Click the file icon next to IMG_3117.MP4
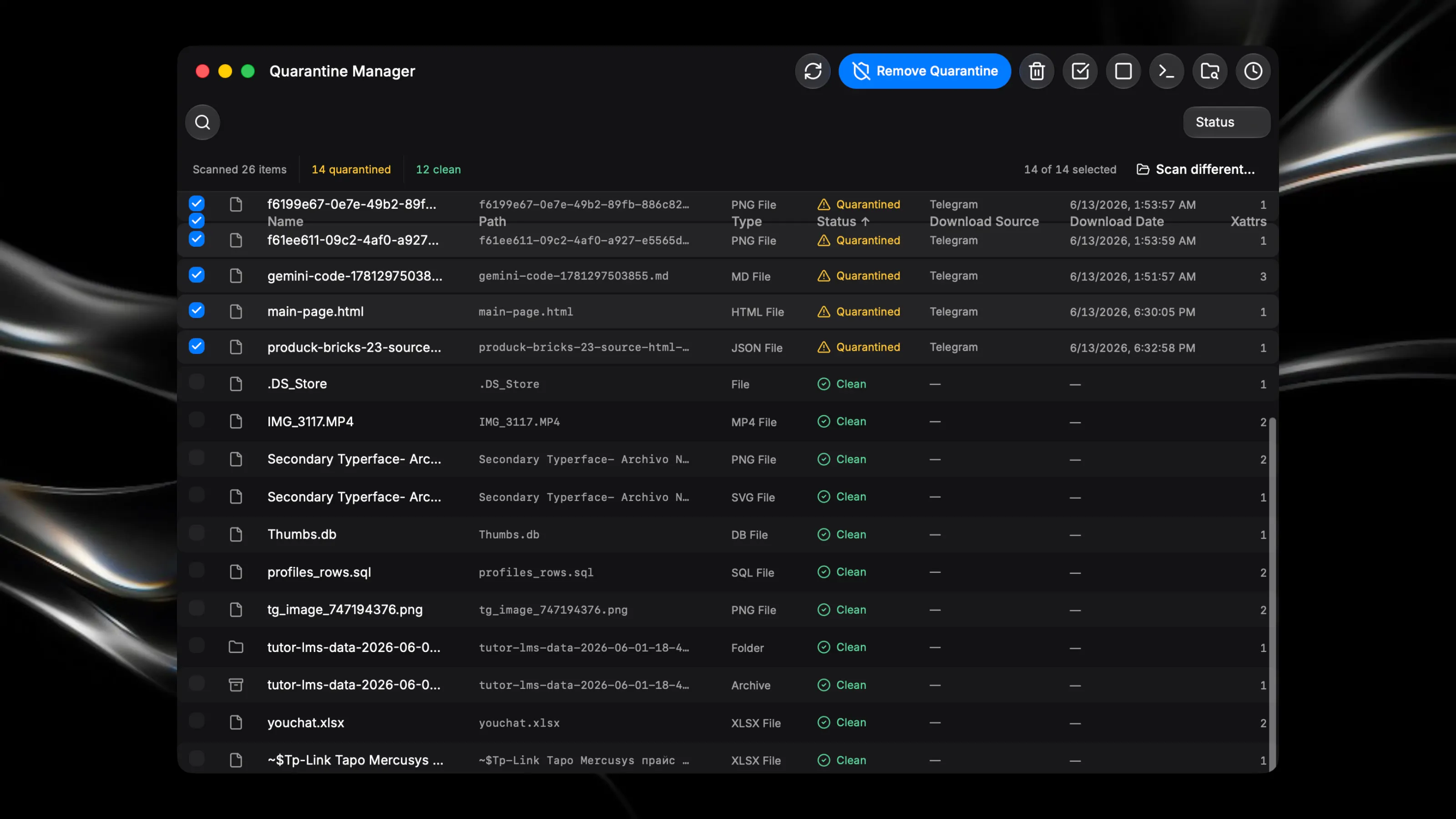 pyautogui.click(x=236, y=422)
